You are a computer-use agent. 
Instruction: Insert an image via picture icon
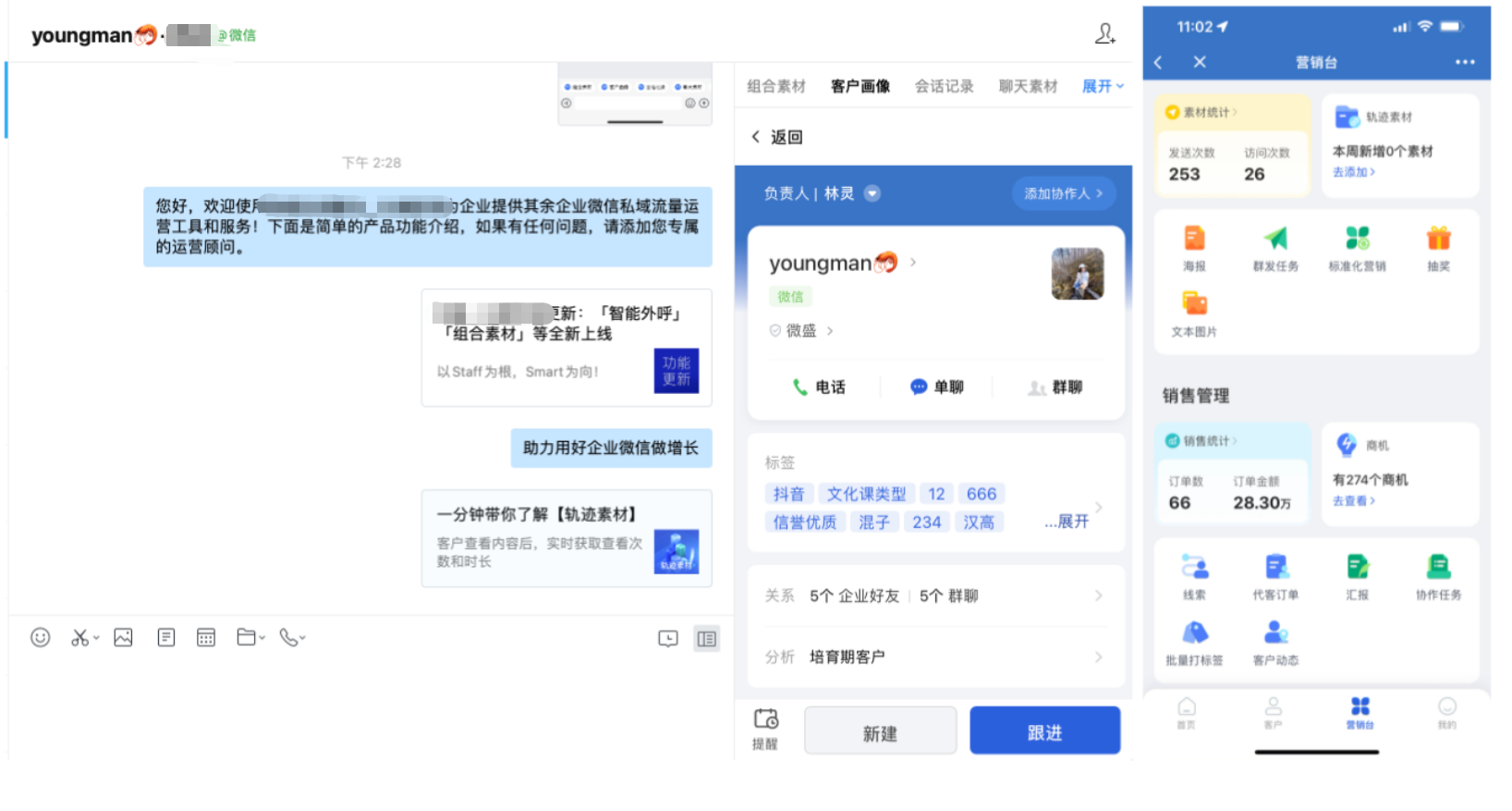(x=123, y=637)
